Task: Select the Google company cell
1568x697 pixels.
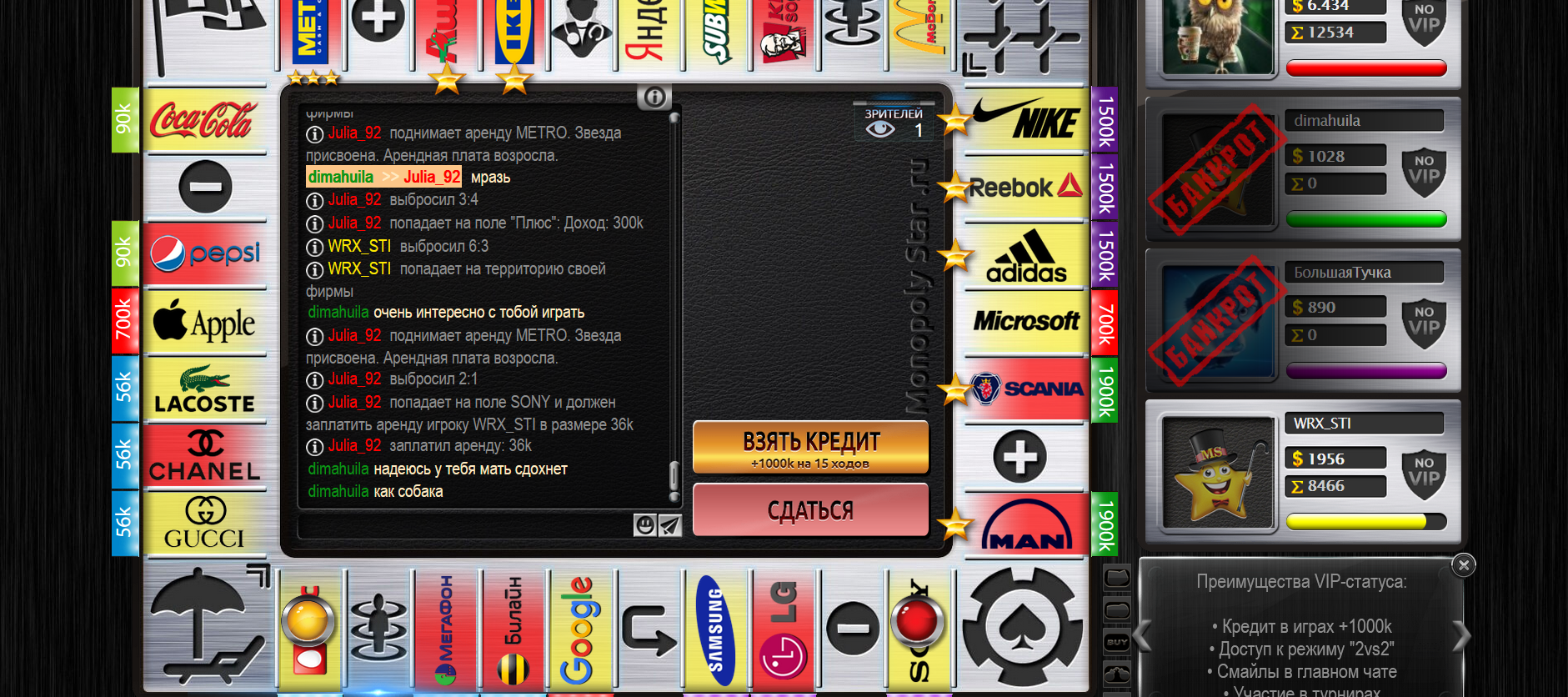Action: tap(580, 629)
